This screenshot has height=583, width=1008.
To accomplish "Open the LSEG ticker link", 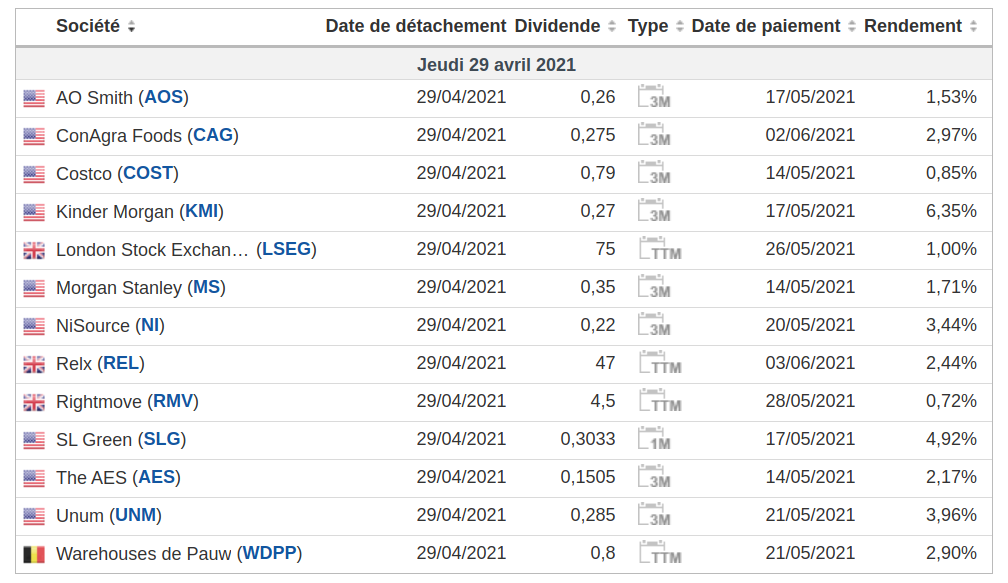I will click(x=287, y=249).
